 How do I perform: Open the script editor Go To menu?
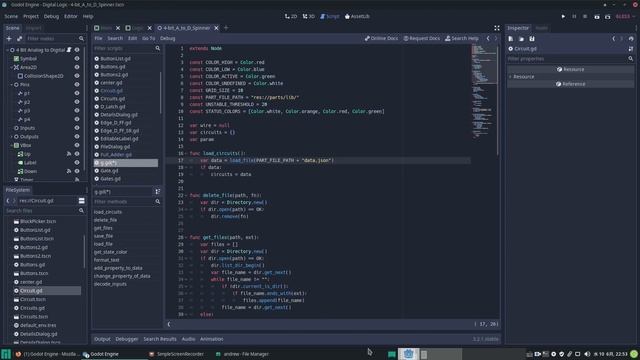click(149, 38)
